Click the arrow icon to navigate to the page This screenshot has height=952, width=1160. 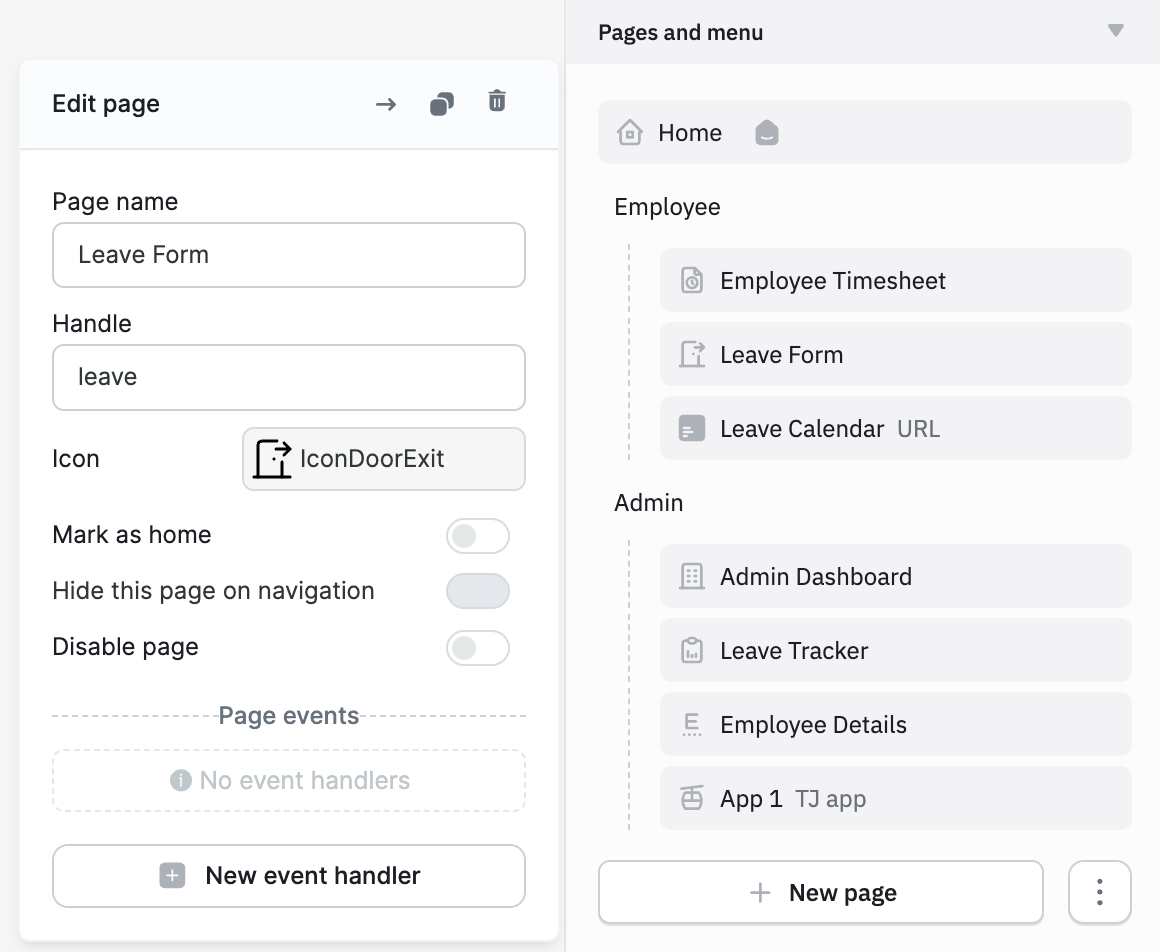[x=385, y=103]
